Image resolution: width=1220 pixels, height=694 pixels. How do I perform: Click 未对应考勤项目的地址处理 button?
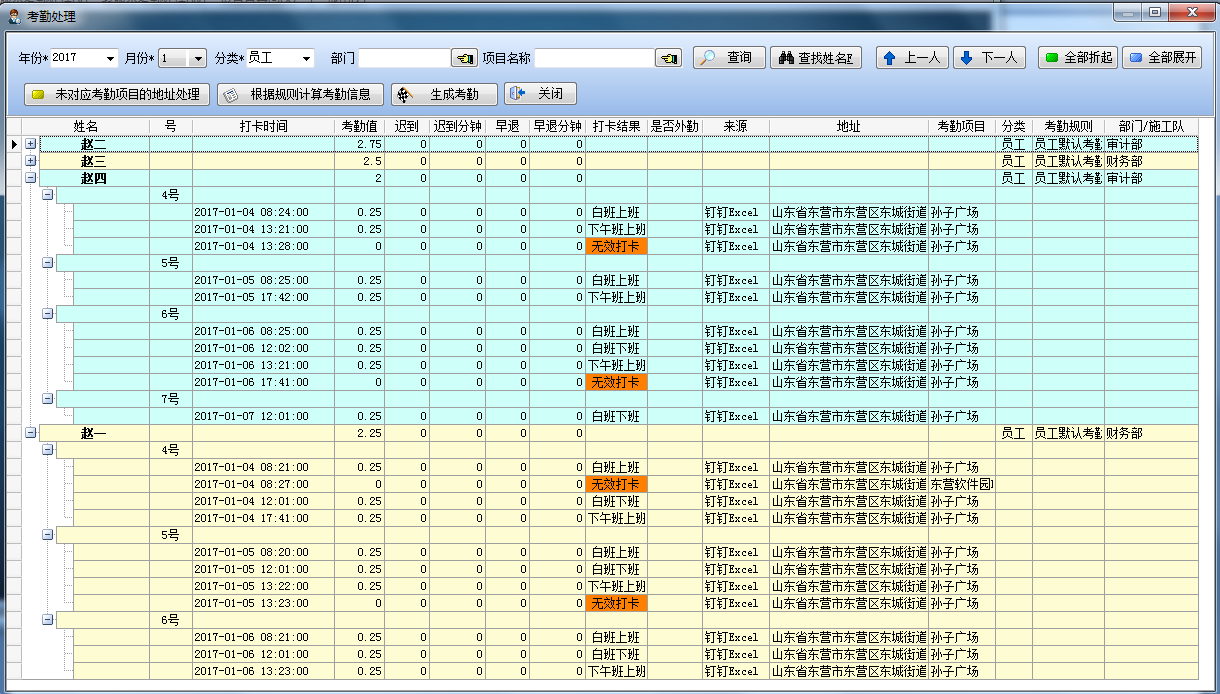pos(117,95)
